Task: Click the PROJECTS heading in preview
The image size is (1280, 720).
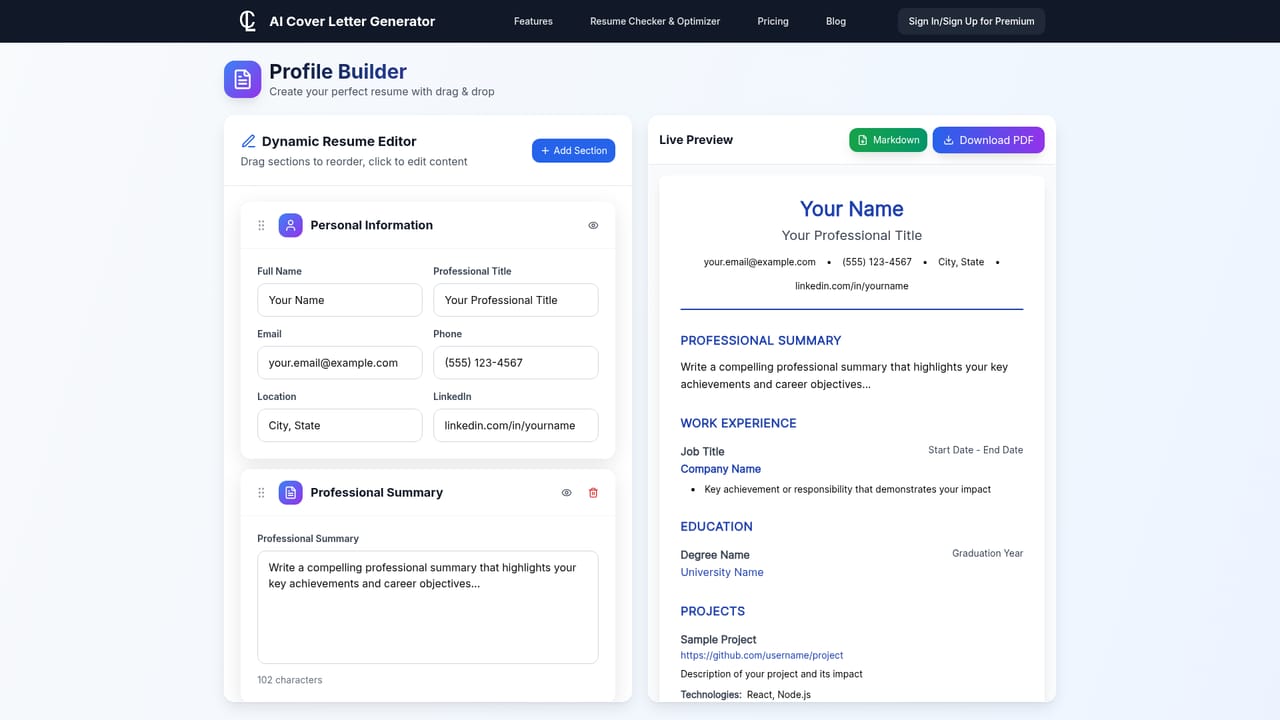Action: (713, 611)
